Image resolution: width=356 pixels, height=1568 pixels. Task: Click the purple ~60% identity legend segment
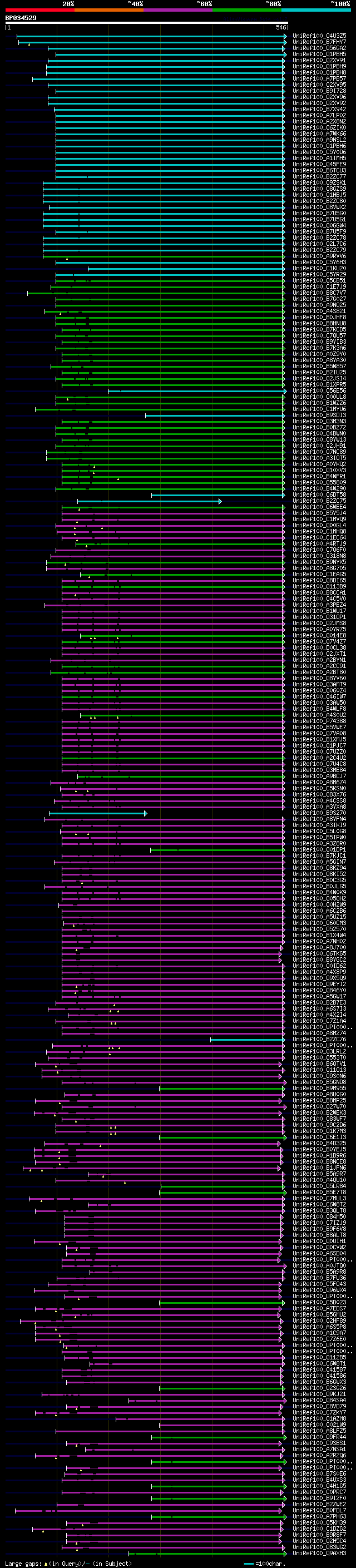pyautogui.click(x=179, y=10)
